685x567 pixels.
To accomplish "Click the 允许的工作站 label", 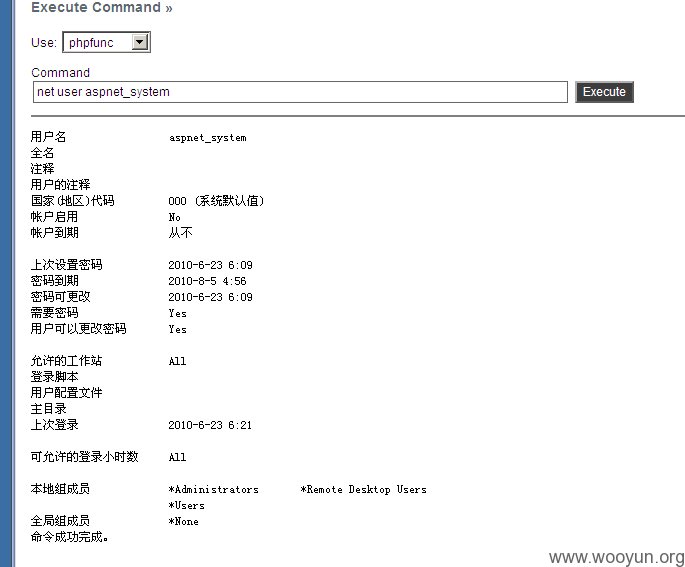I will click(x=66, y=361).
